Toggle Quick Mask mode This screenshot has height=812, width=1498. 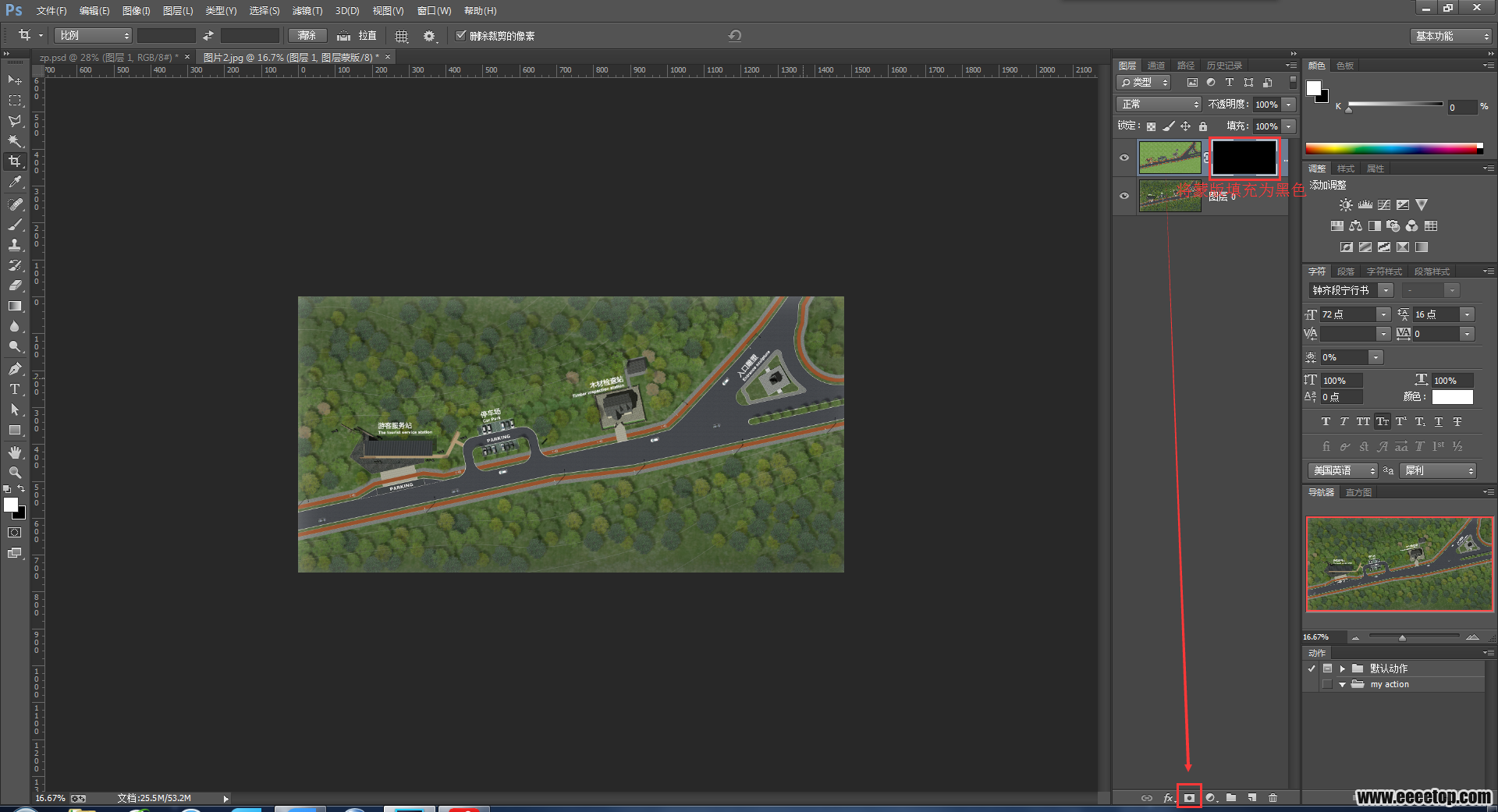coord(15,533)
